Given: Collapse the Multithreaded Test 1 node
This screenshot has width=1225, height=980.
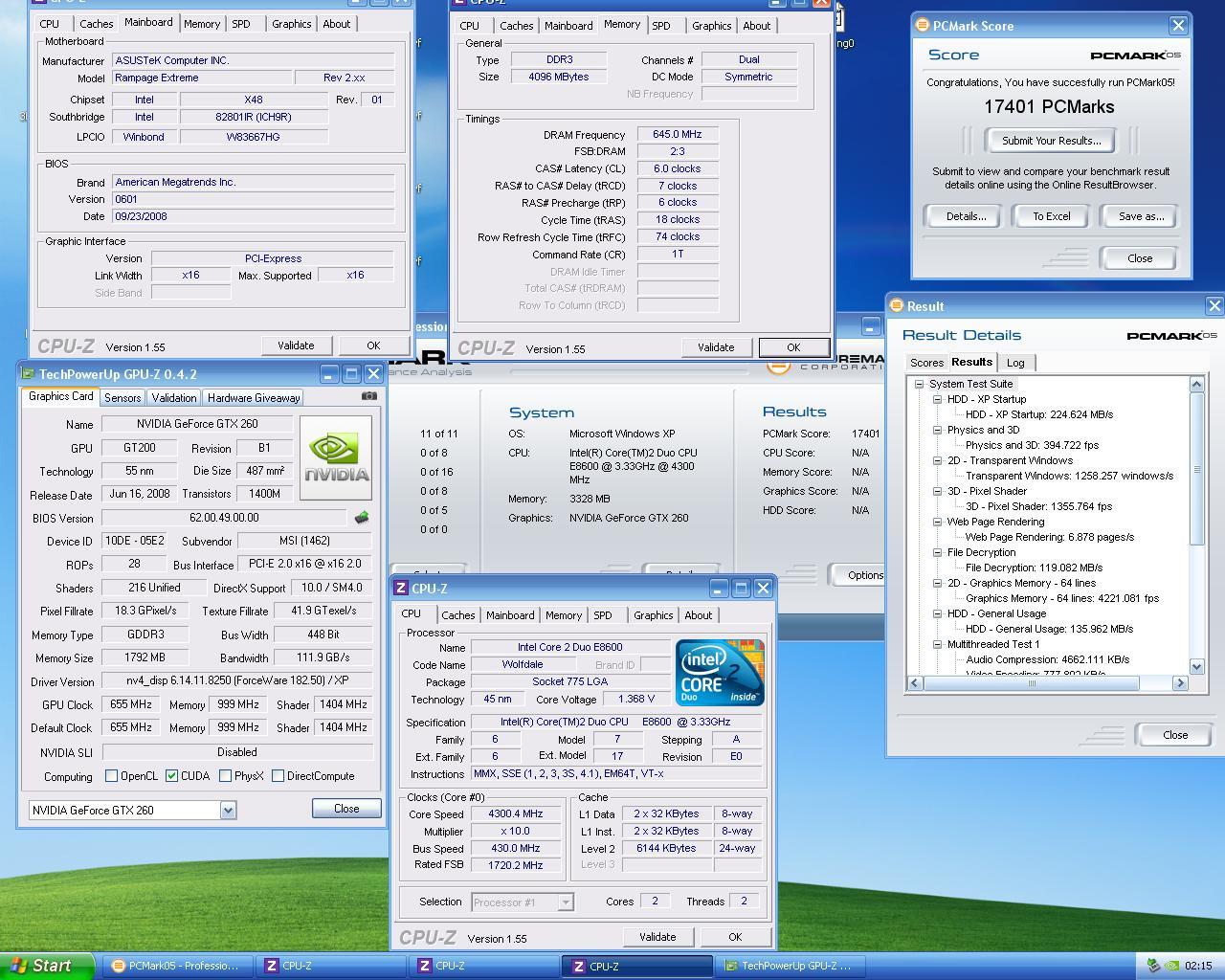Looking at the screenshot, I should [937, 644].
